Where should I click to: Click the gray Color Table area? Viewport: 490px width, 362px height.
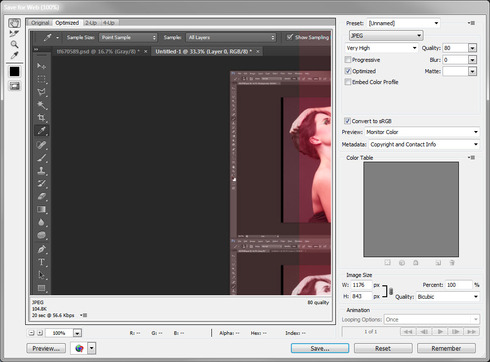tap(411, 209)
